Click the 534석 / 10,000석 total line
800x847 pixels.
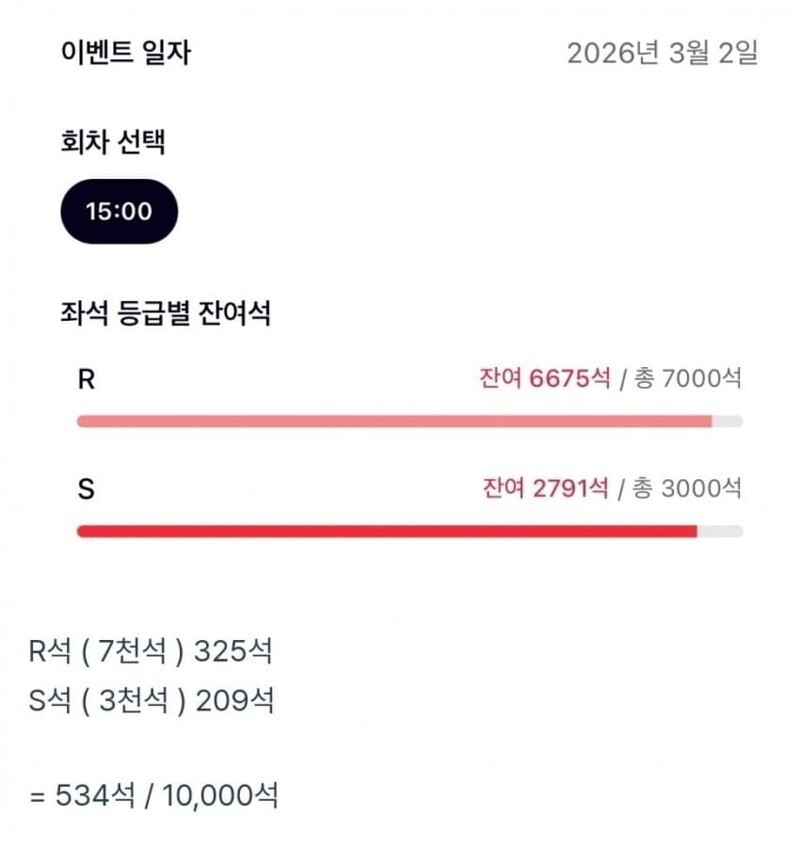pyautogui.click(x=154, y=795)
